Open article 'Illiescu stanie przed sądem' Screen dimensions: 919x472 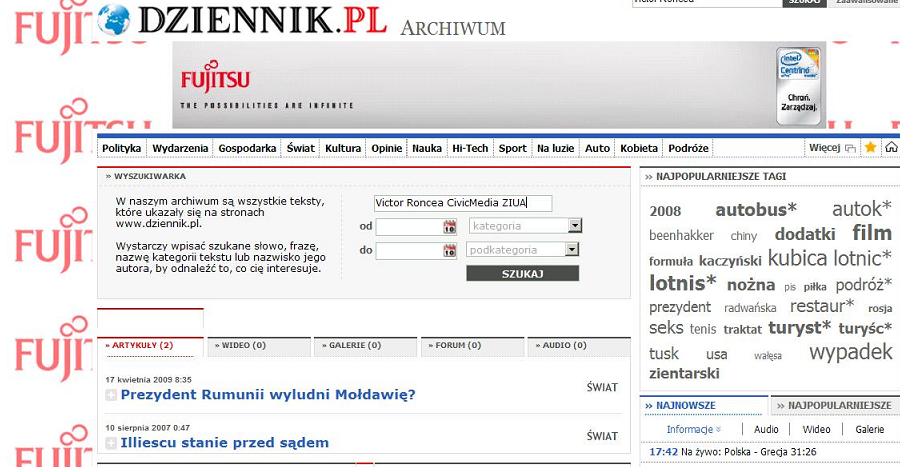(x=224, y=443)
